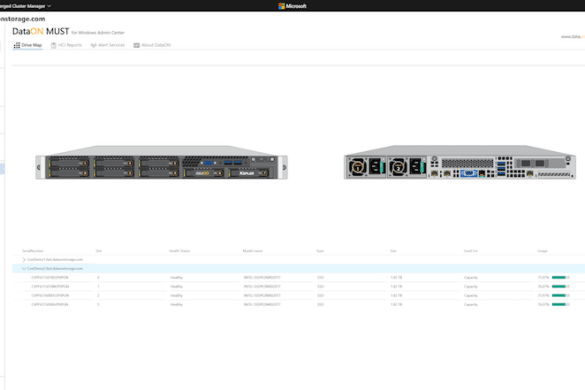Screen dimensions: 585x390
Task: Select the lower third-column drive bay
Action: tap(159, 173)
